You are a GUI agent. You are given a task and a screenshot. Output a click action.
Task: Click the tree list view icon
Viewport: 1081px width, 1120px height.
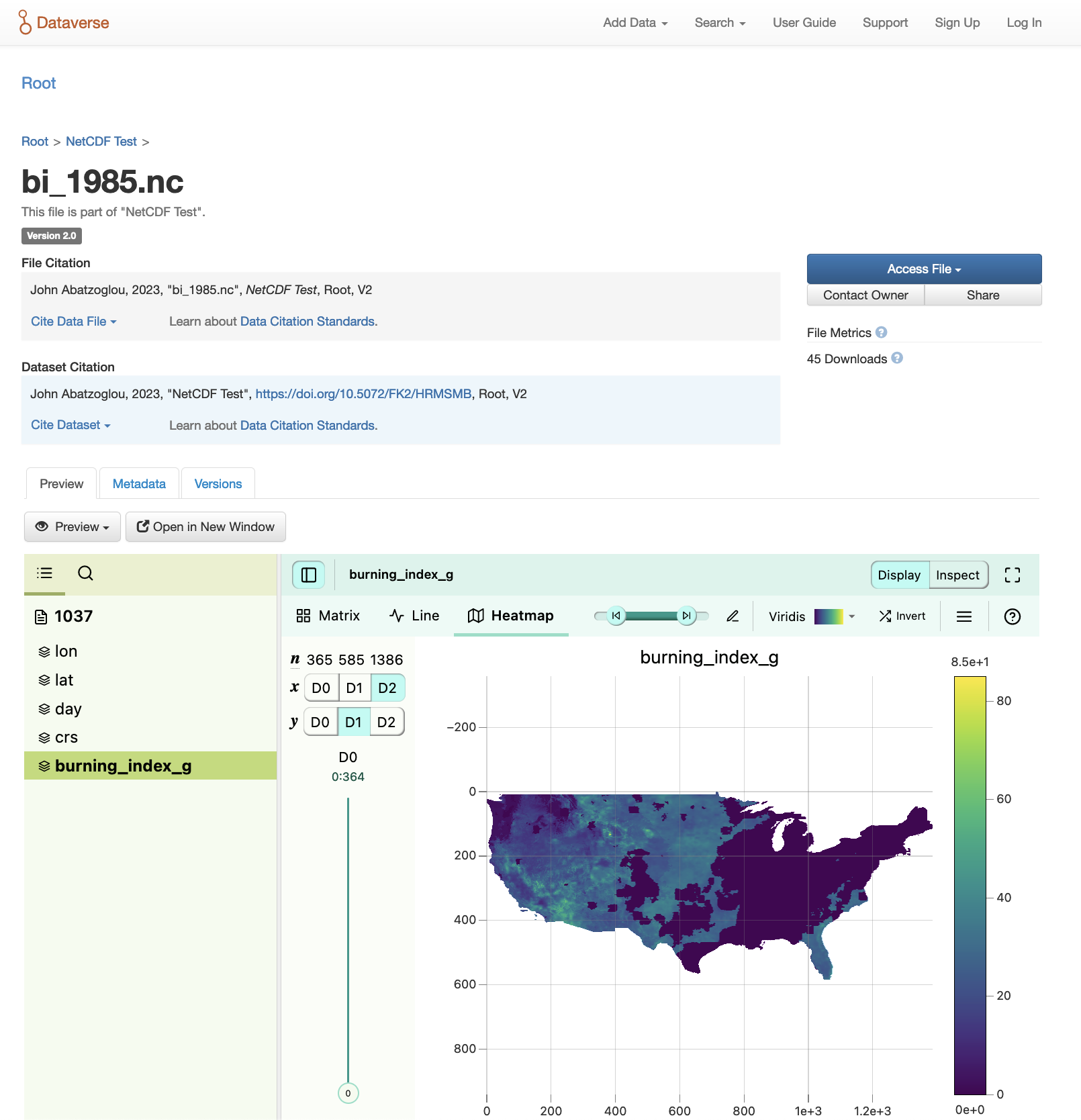tap(44, 573)
